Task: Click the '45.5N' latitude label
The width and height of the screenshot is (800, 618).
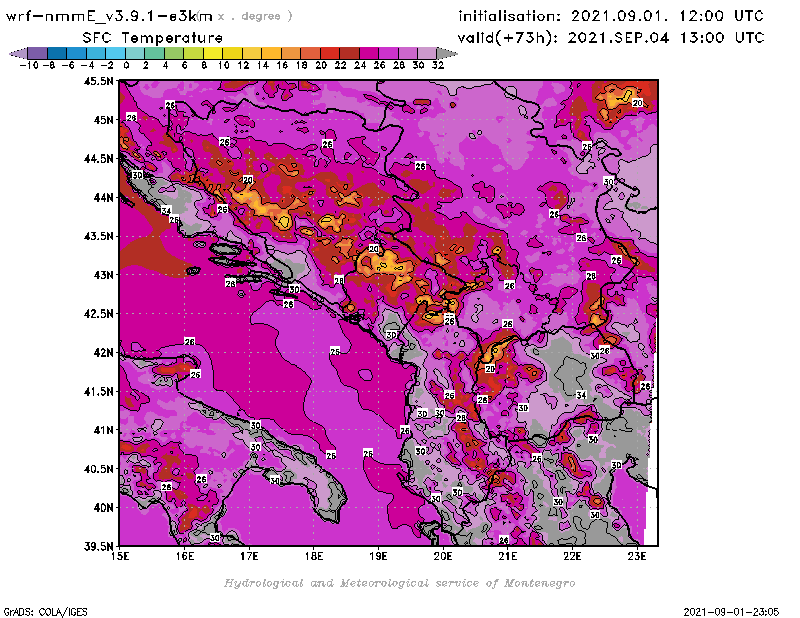Action: pyautogui.click(x=98, y=81)
